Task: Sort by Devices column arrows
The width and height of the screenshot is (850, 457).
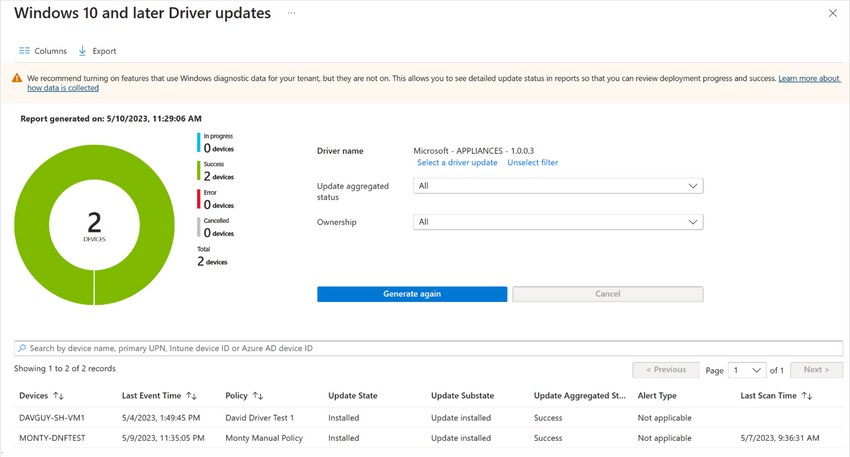Action: pyautogui.click(x=58, y=396)
